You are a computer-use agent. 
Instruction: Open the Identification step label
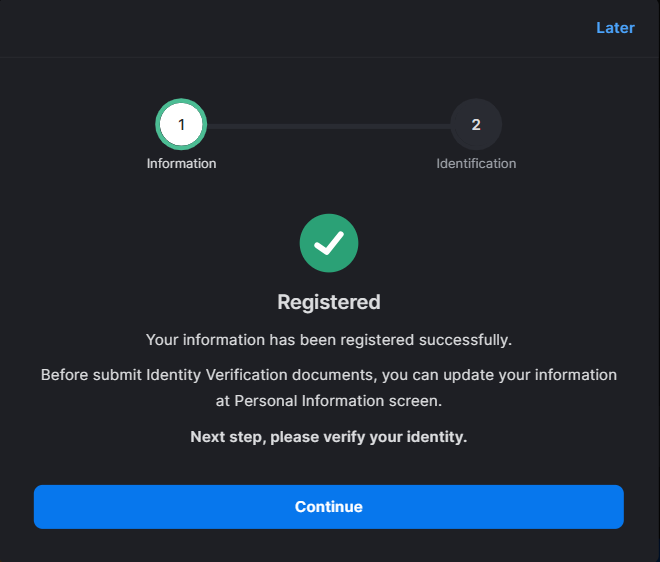476,163
